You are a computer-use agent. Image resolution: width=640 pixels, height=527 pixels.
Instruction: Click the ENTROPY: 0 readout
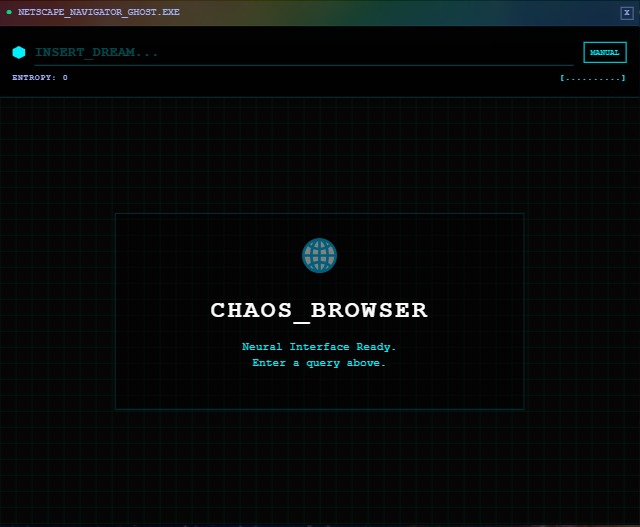click(x=40, y=78)
